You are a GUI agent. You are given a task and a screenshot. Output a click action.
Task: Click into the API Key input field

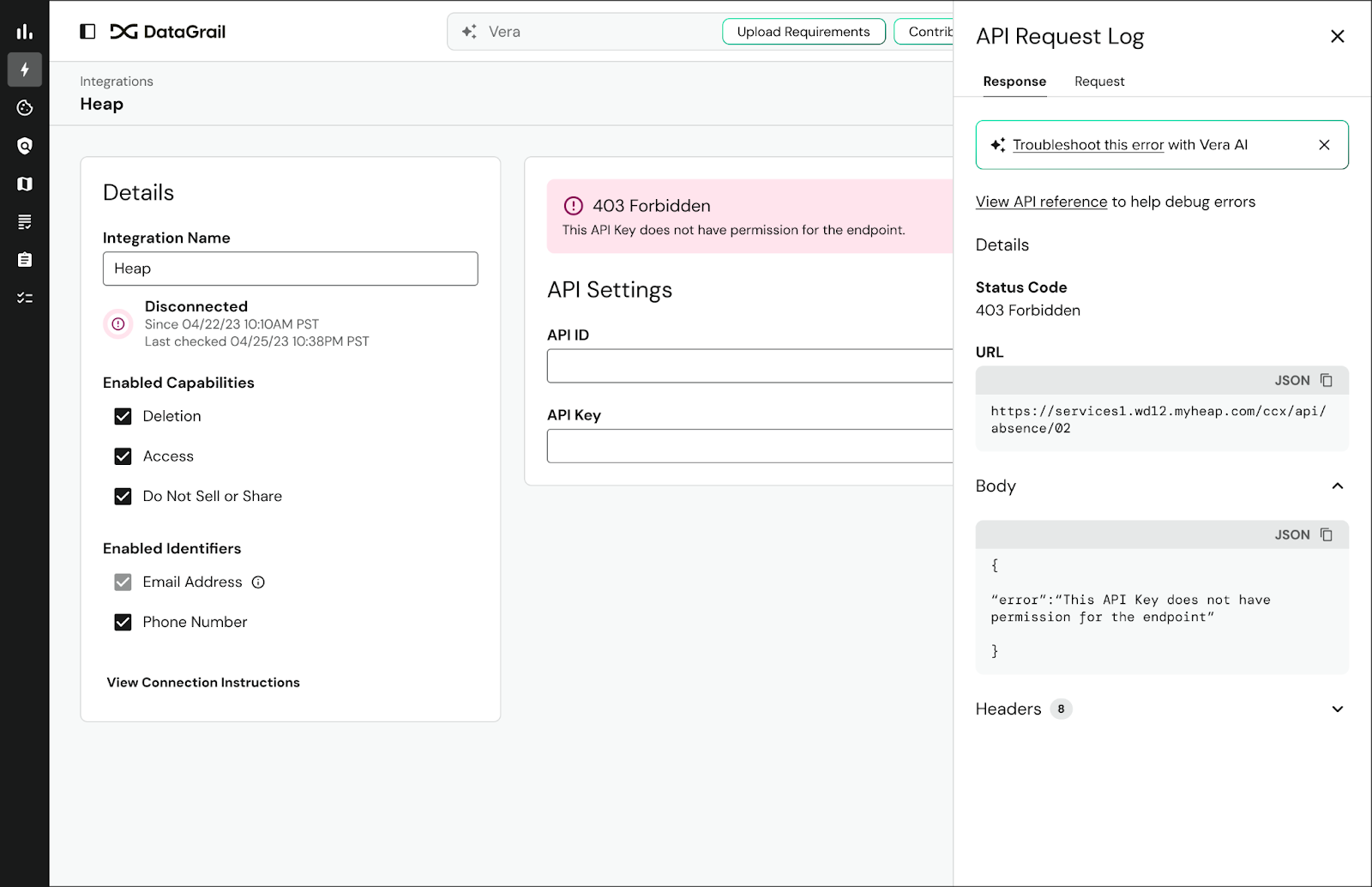(749, 446)
